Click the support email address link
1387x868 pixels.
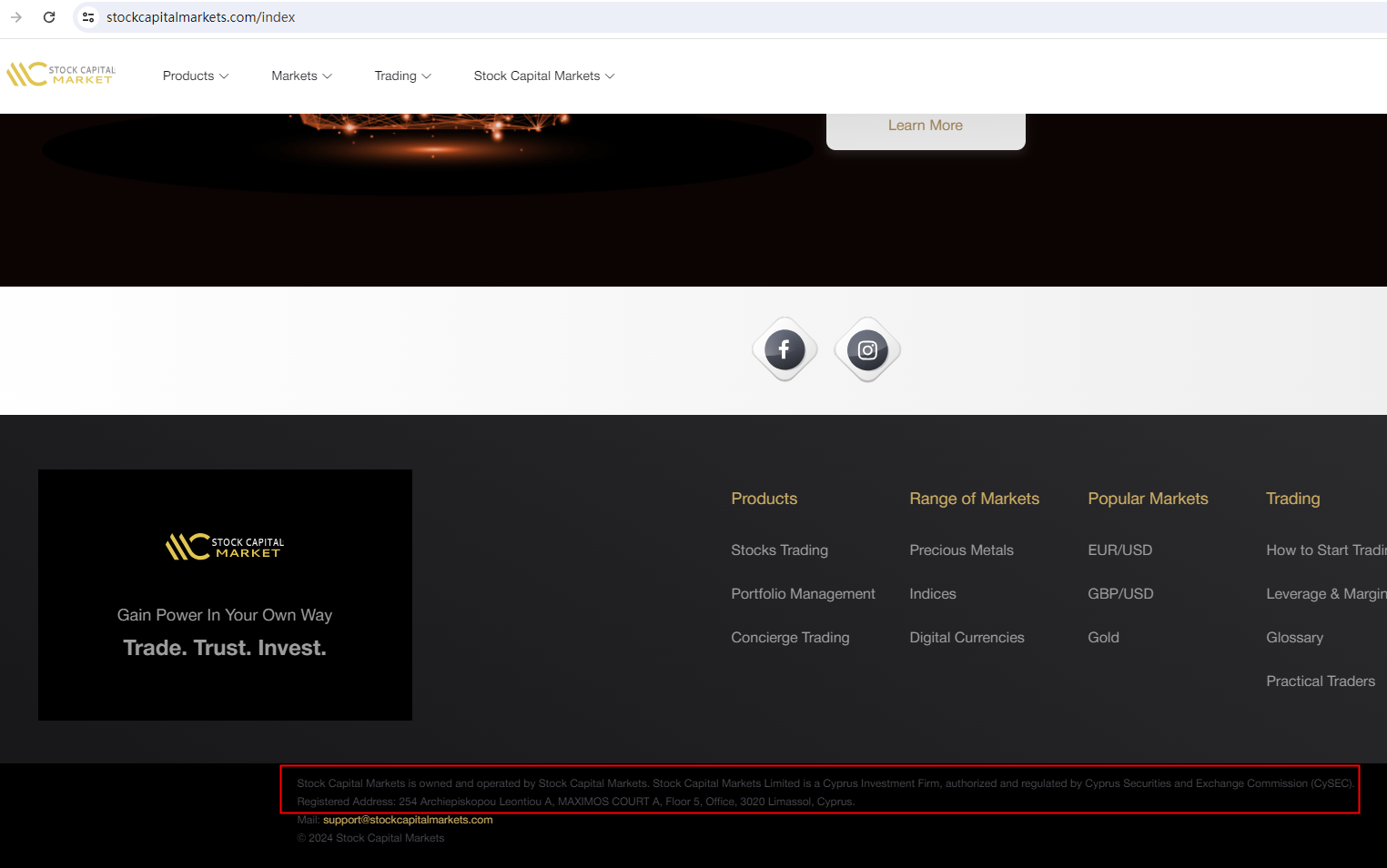(408, 820)
